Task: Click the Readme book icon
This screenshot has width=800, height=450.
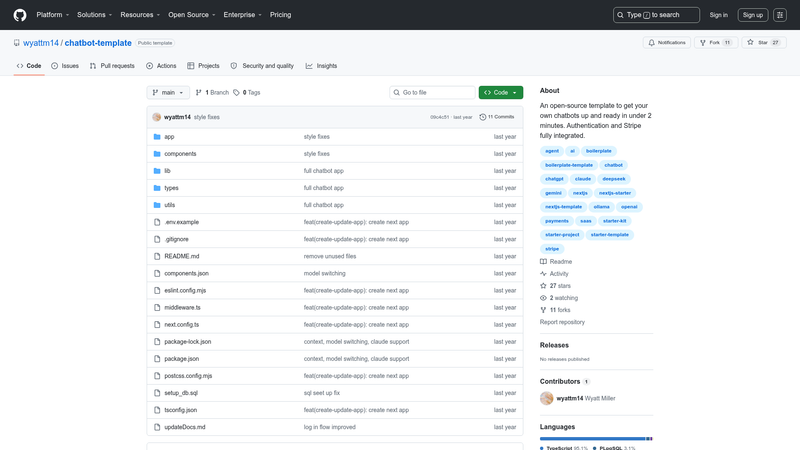Action: 543,262
